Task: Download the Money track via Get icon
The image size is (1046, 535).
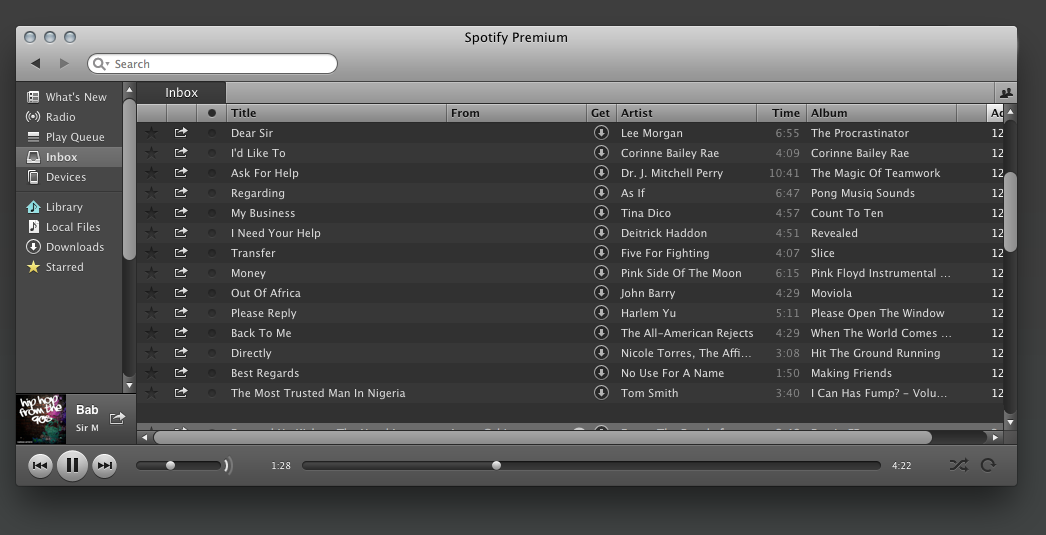Action: point(601,273)
